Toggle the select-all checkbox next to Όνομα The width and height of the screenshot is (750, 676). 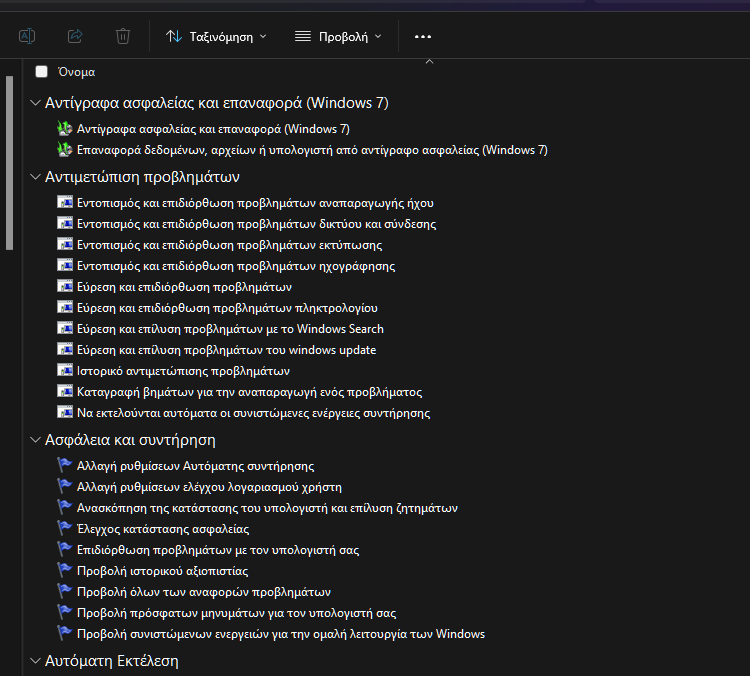[x=41, y=72]
